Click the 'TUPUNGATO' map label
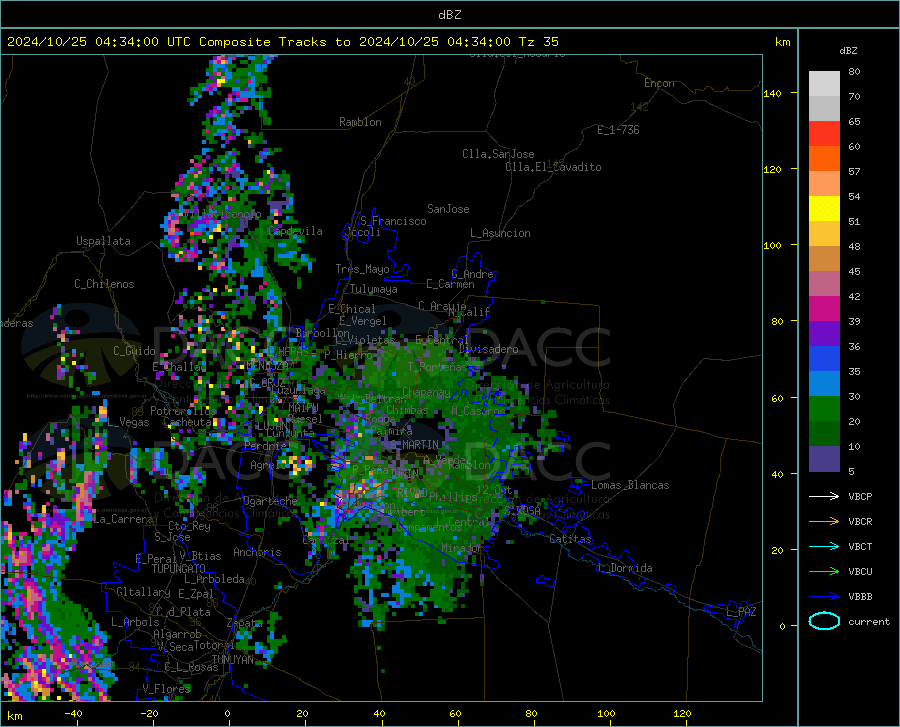This screenshot has height=727, width=900. point(179,569)
